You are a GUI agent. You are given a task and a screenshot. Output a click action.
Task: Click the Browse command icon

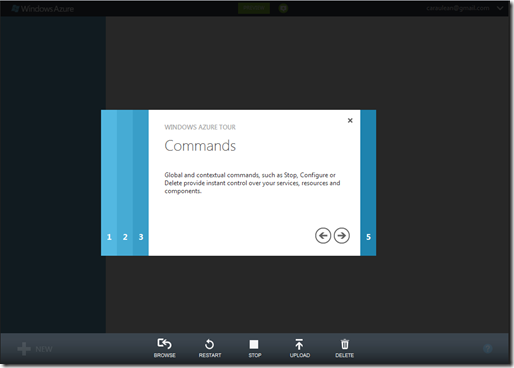click(x=165, y=344)
